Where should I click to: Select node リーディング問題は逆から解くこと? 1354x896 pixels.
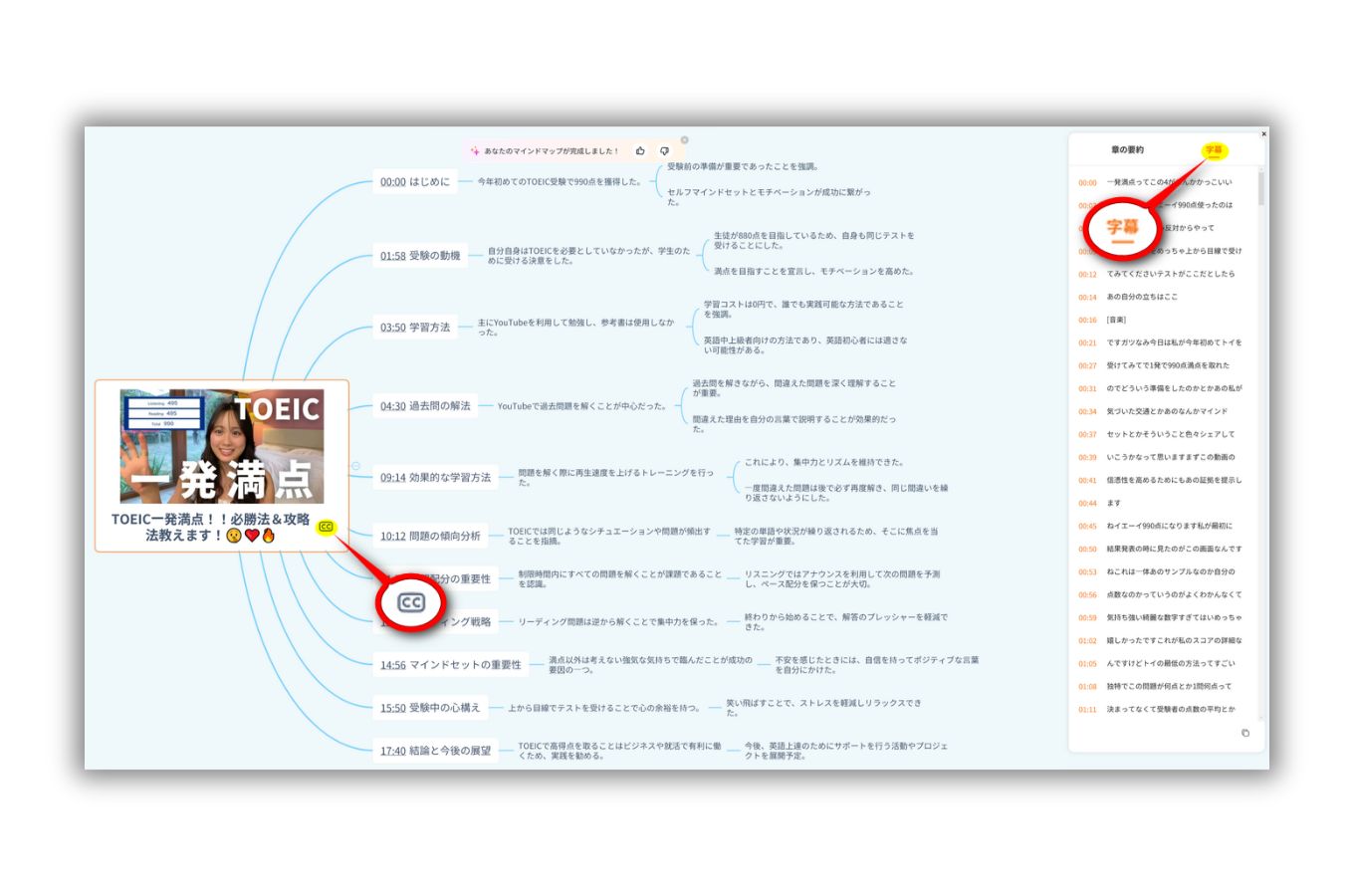618,622
